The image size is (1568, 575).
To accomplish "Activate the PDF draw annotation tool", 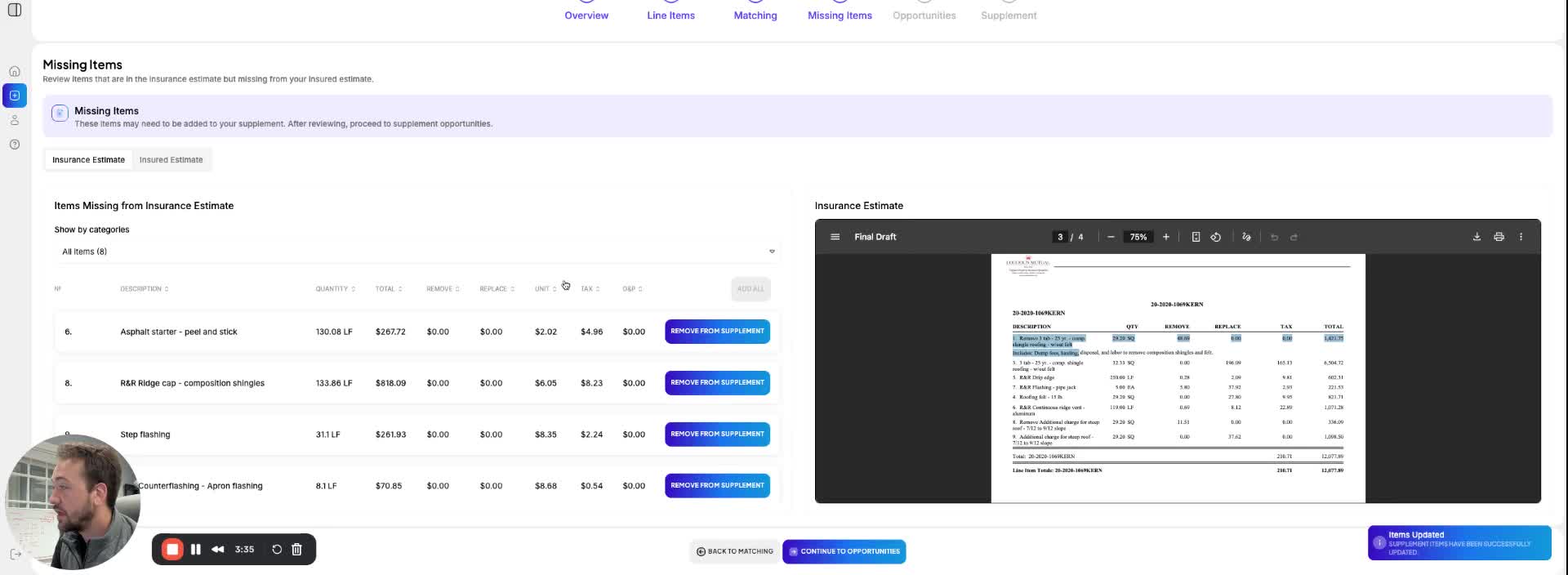I will click(x=1246, y=237).
